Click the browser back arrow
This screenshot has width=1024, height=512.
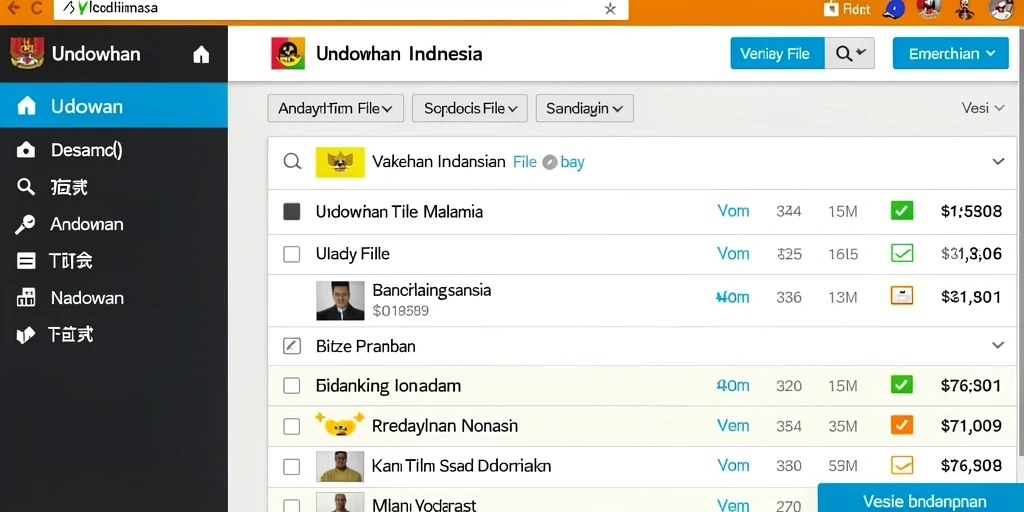pos(12,8)
